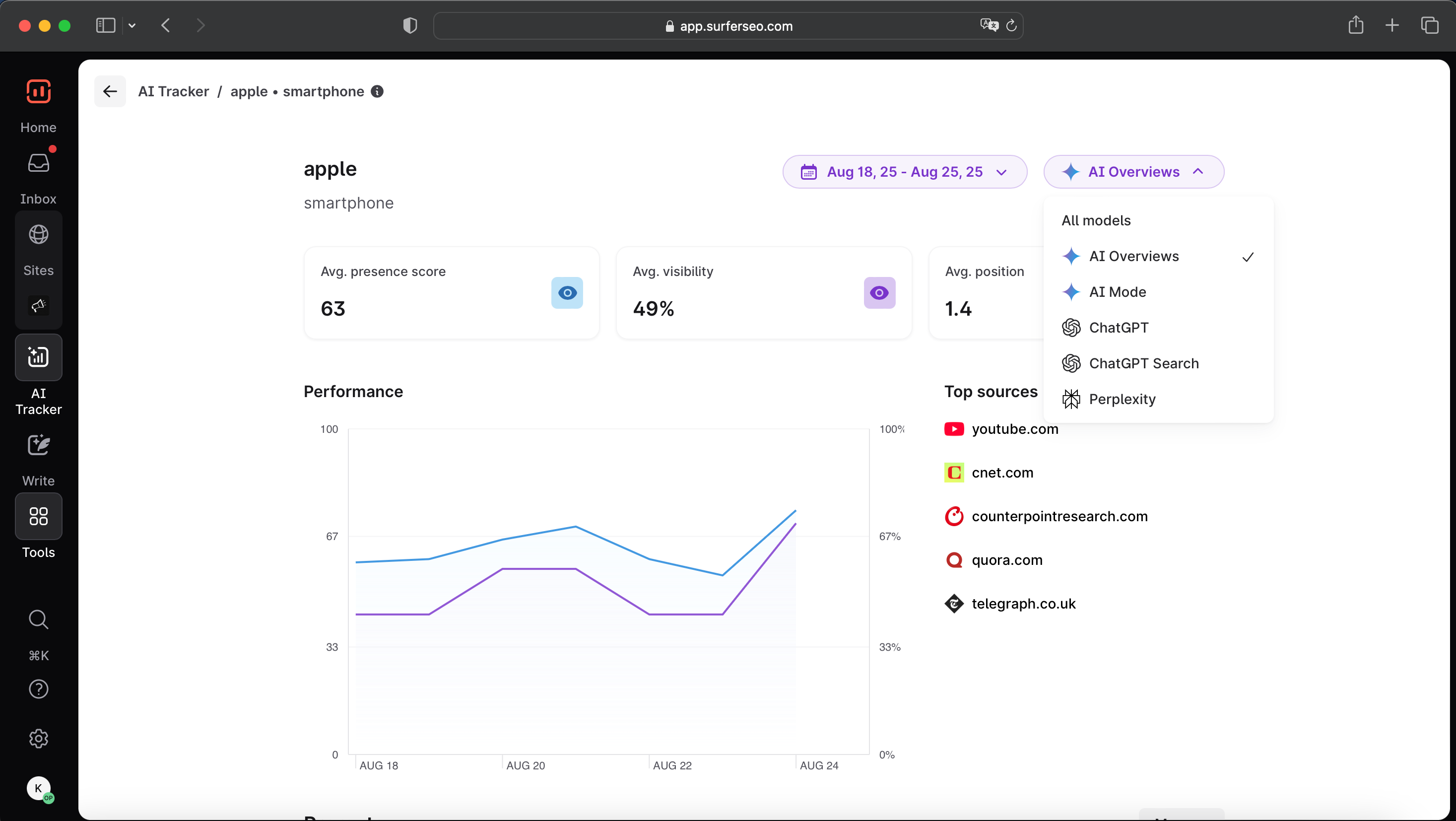Open youtube.com source
The width and height of the screenshot is (1456, 821).
click(x=1015, y=429)
